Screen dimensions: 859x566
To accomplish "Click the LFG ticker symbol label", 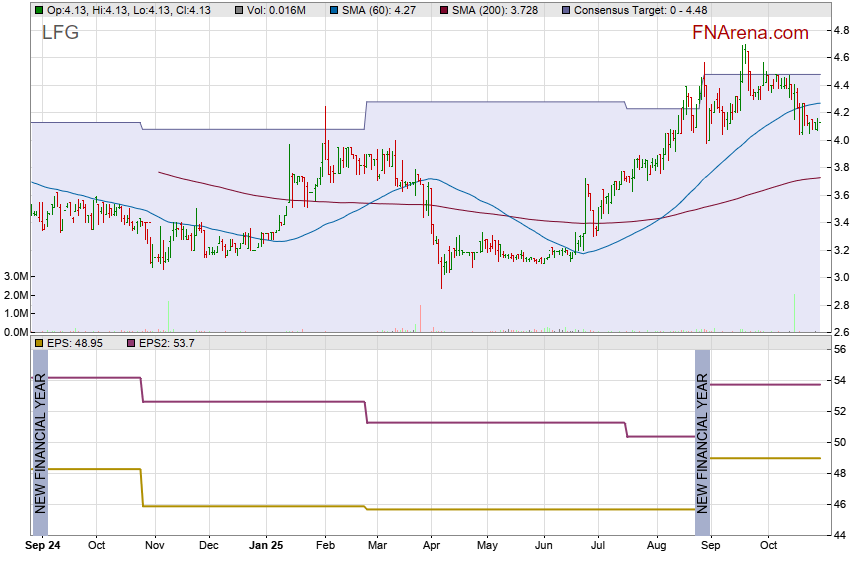I will pos(60,33).
